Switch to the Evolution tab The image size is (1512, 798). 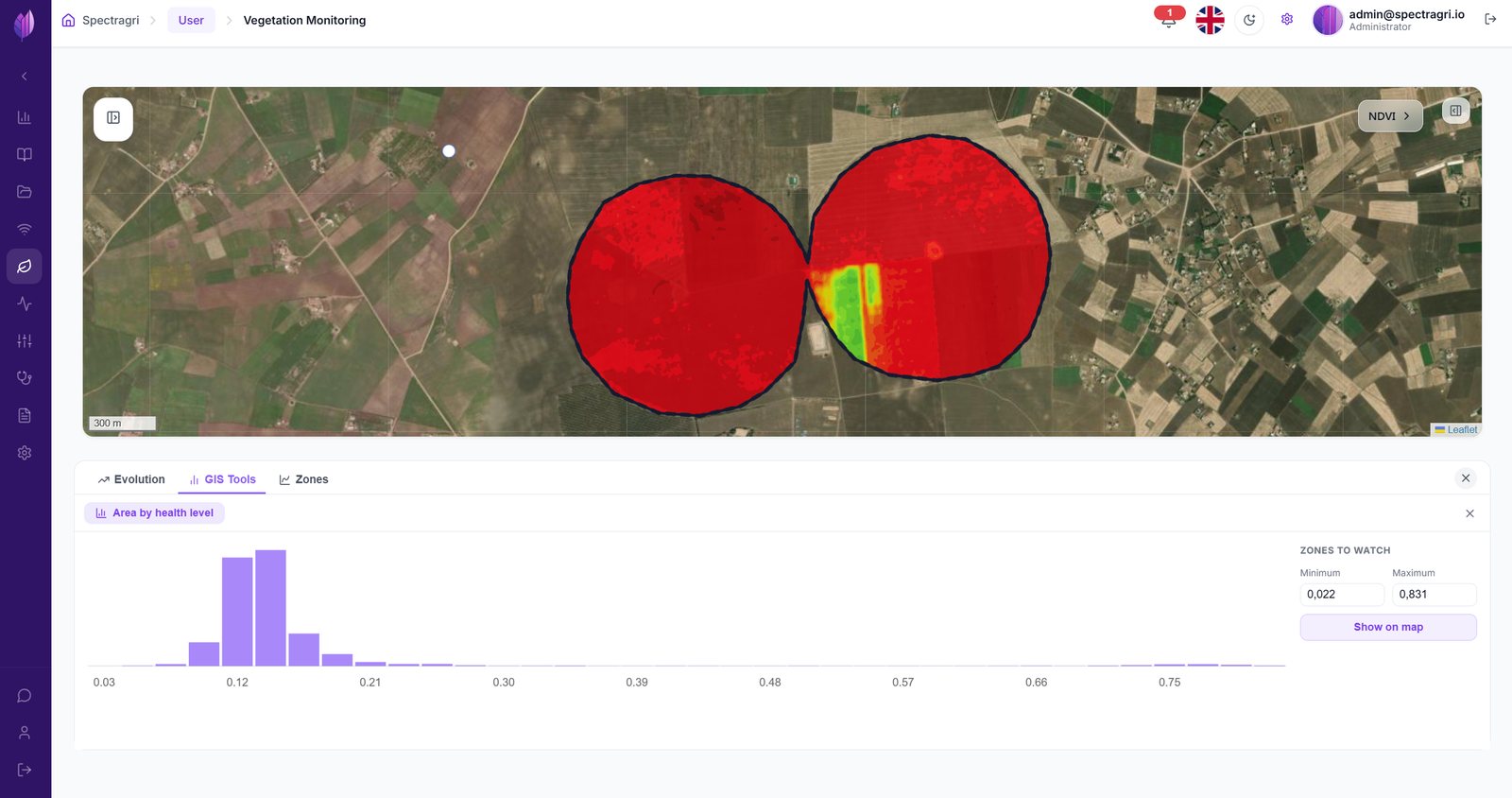pos(131,479)
